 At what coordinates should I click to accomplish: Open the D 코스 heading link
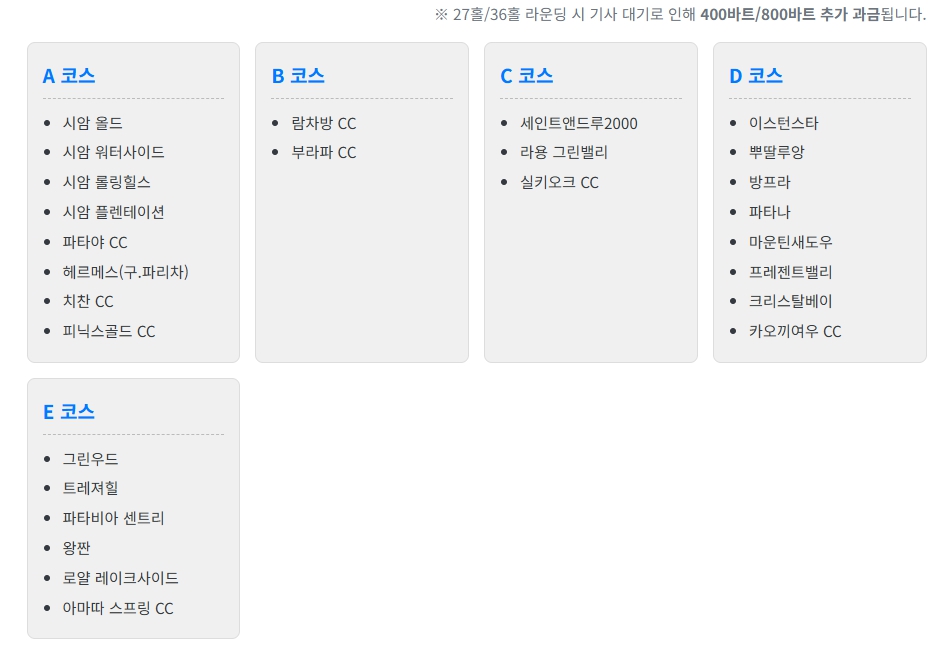756,76
